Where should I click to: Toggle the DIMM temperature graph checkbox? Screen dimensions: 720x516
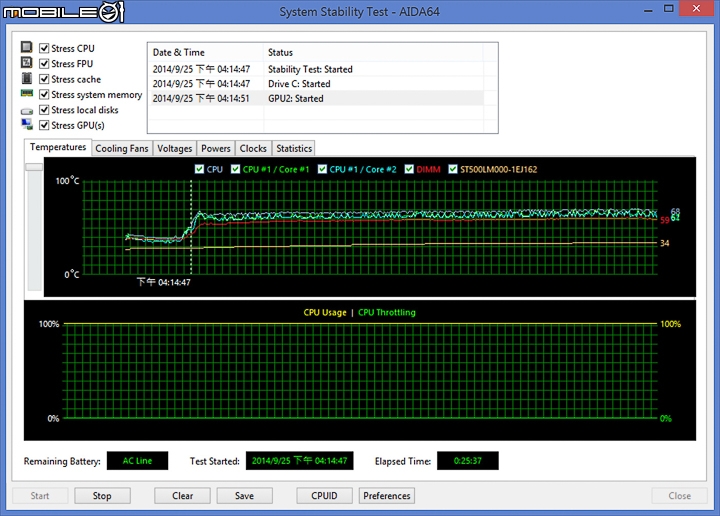(409, 169)
